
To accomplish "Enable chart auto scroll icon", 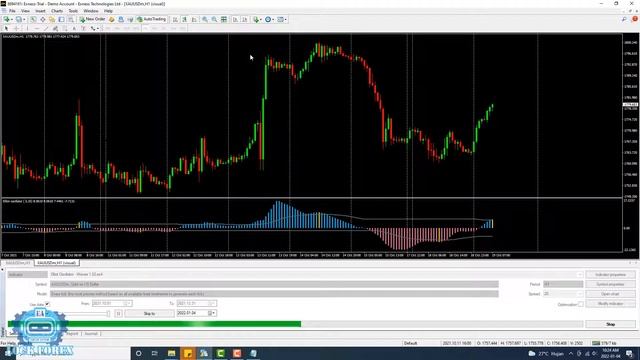I will tap(235, 19).
